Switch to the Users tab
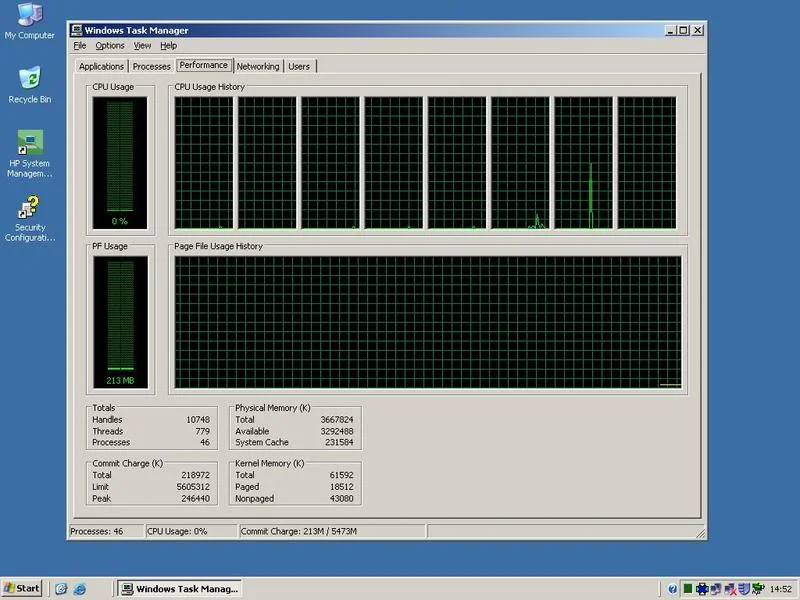The width and height of the screenshot is (800, 600). 299,66
